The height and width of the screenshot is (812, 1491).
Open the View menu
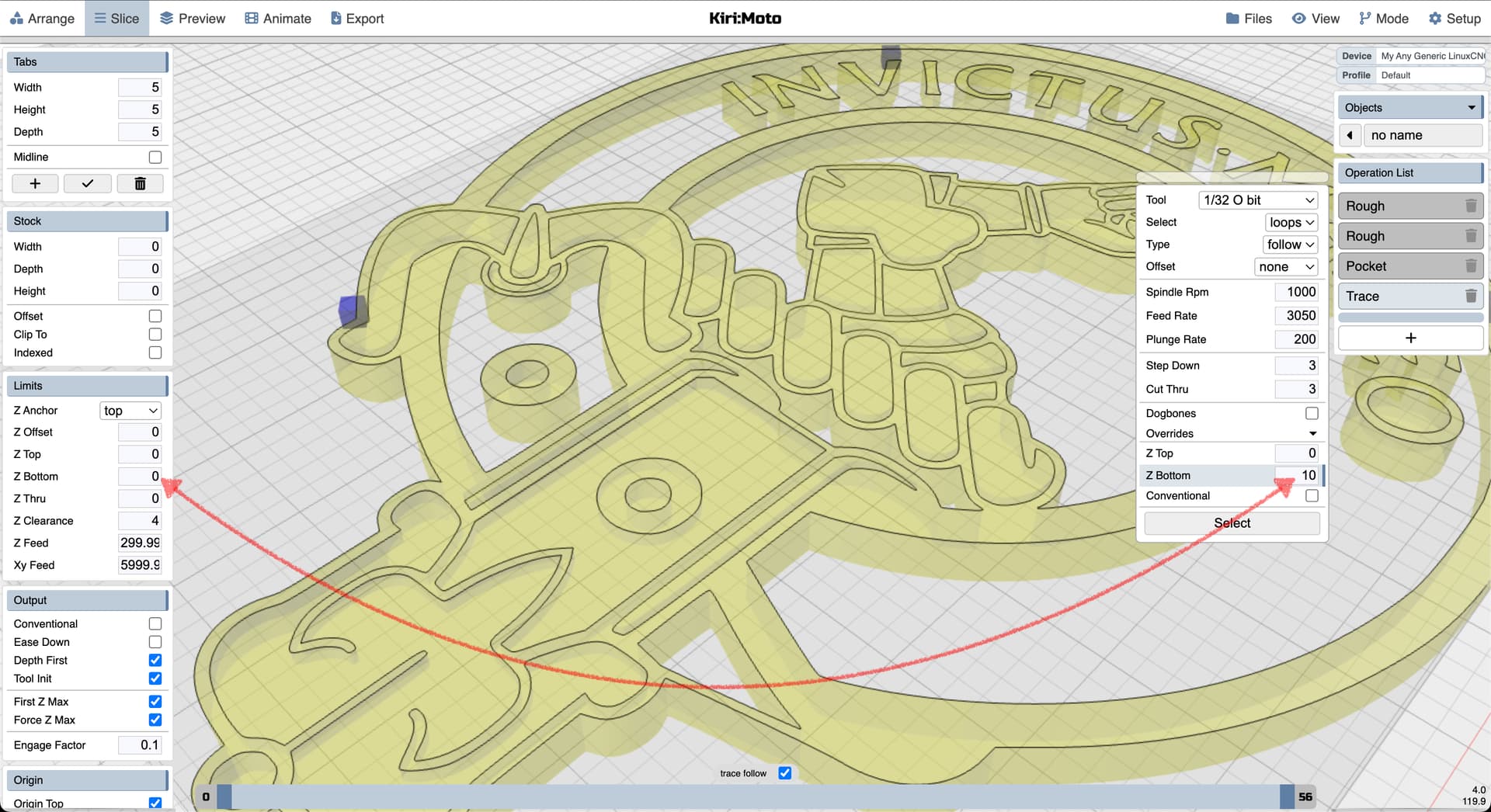pyautogui.click(x=1315, y=19)
